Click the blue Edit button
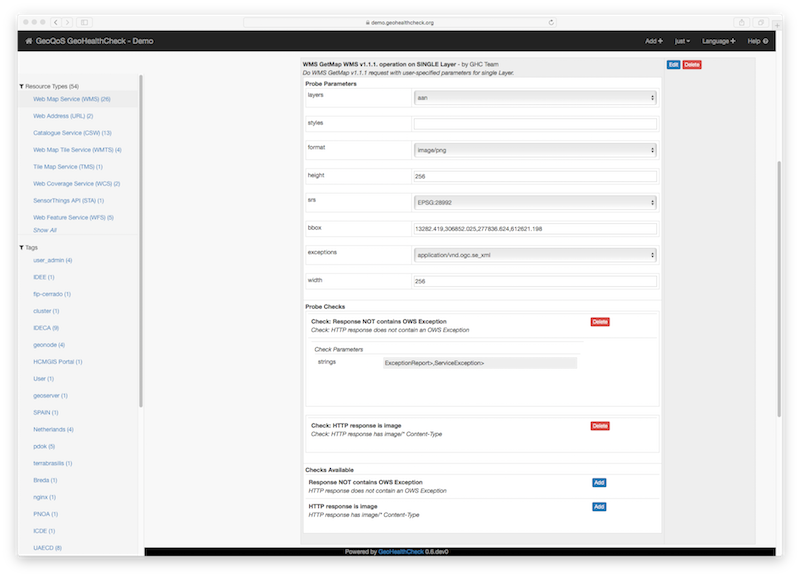800x577 pixels. click(673, 64)
